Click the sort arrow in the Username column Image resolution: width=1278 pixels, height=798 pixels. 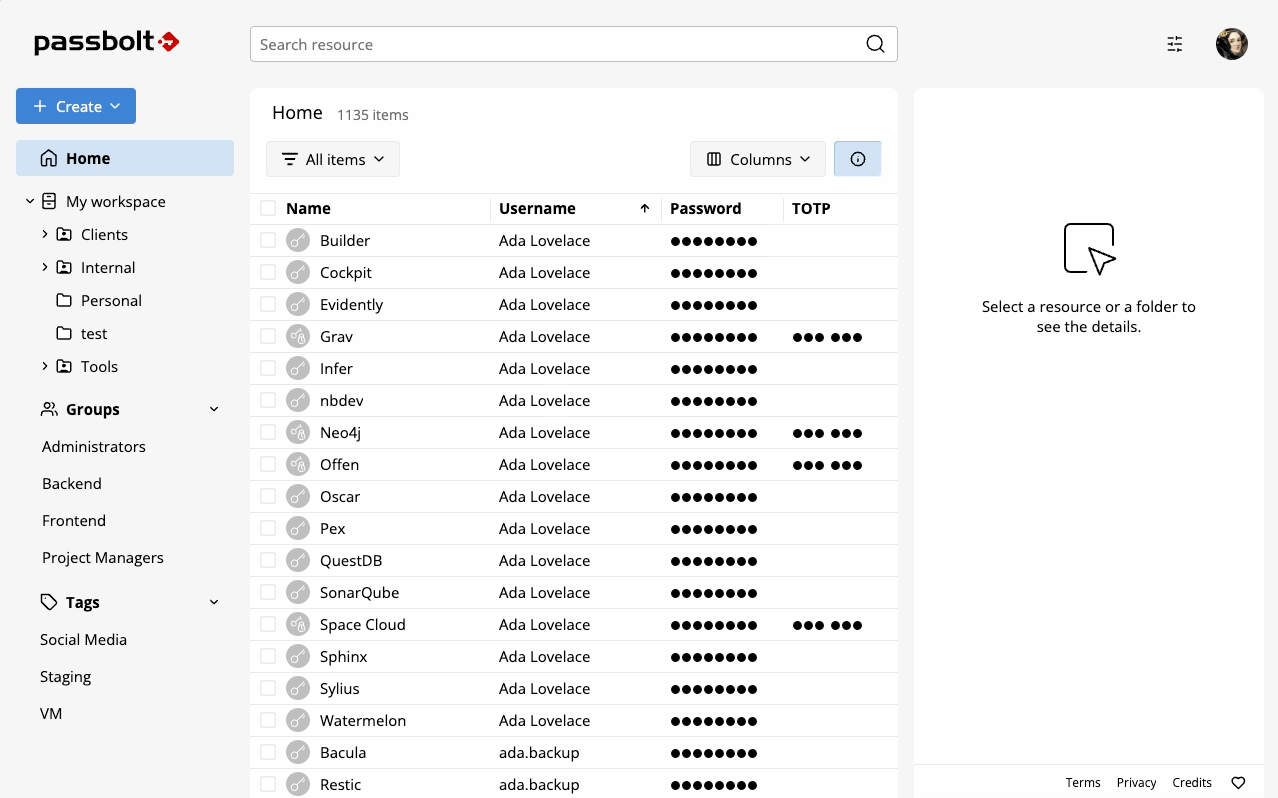tap(645, 208)
